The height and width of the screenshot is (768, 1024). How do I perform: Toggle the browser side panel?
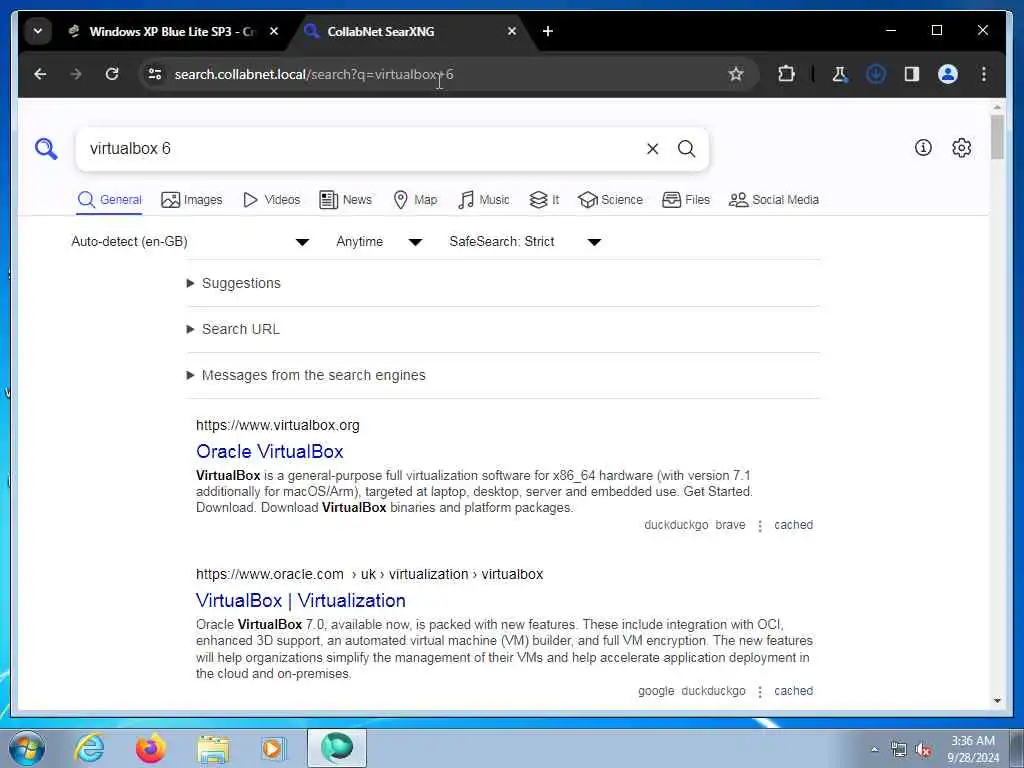tap(912, 74)
